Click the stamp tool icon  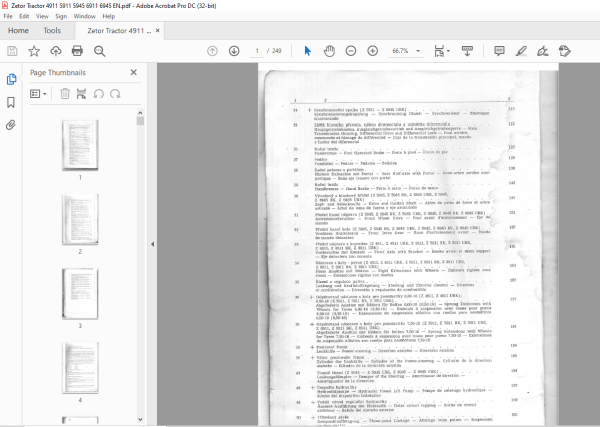[565, 51]
